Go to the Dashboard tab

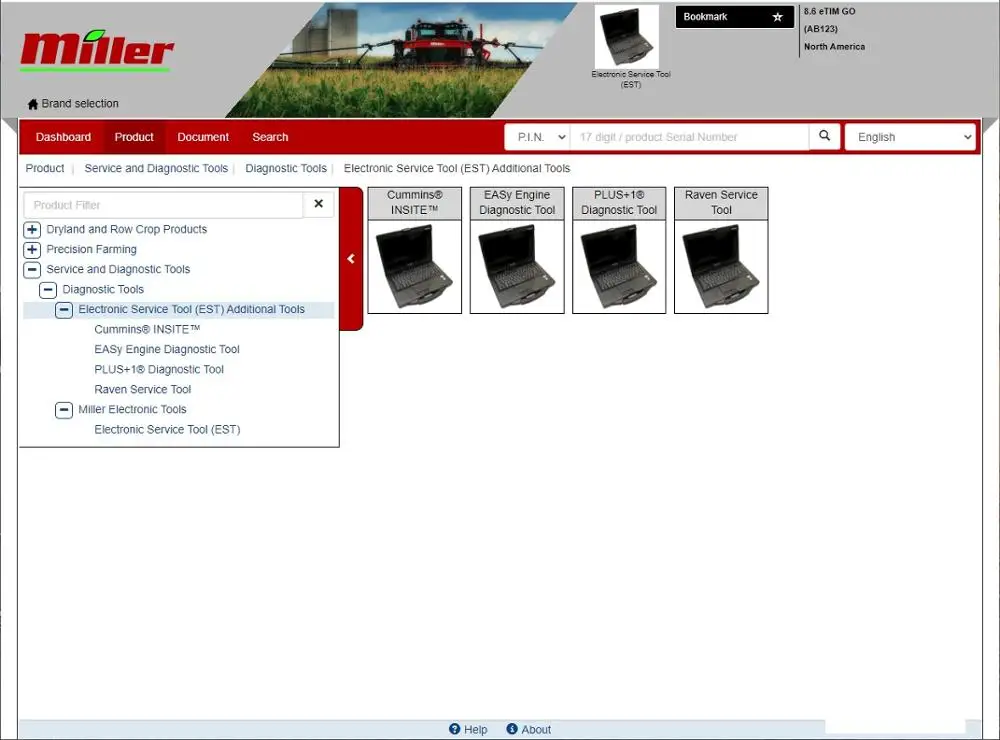coord(63,137)
